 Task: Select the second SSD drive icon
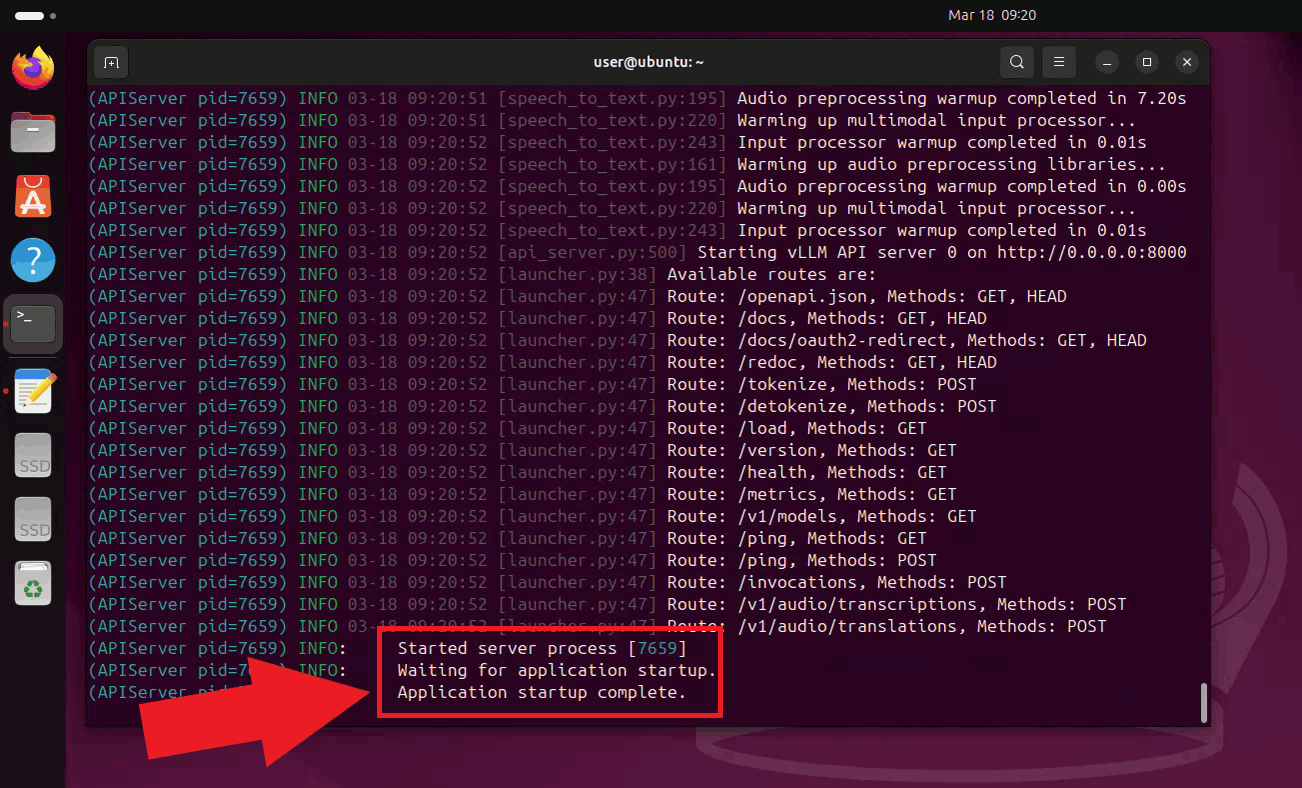(x=32, y=519)
